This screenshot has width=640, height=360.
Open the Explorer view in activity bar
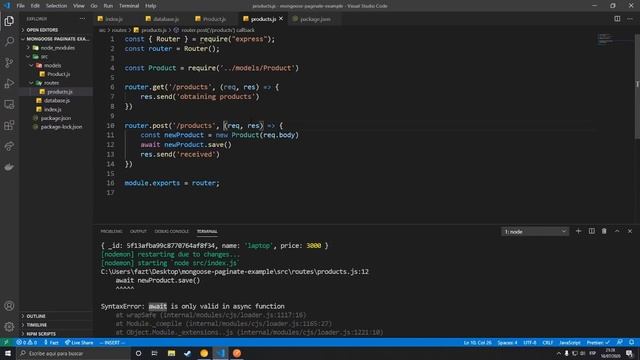coord(9,21)
